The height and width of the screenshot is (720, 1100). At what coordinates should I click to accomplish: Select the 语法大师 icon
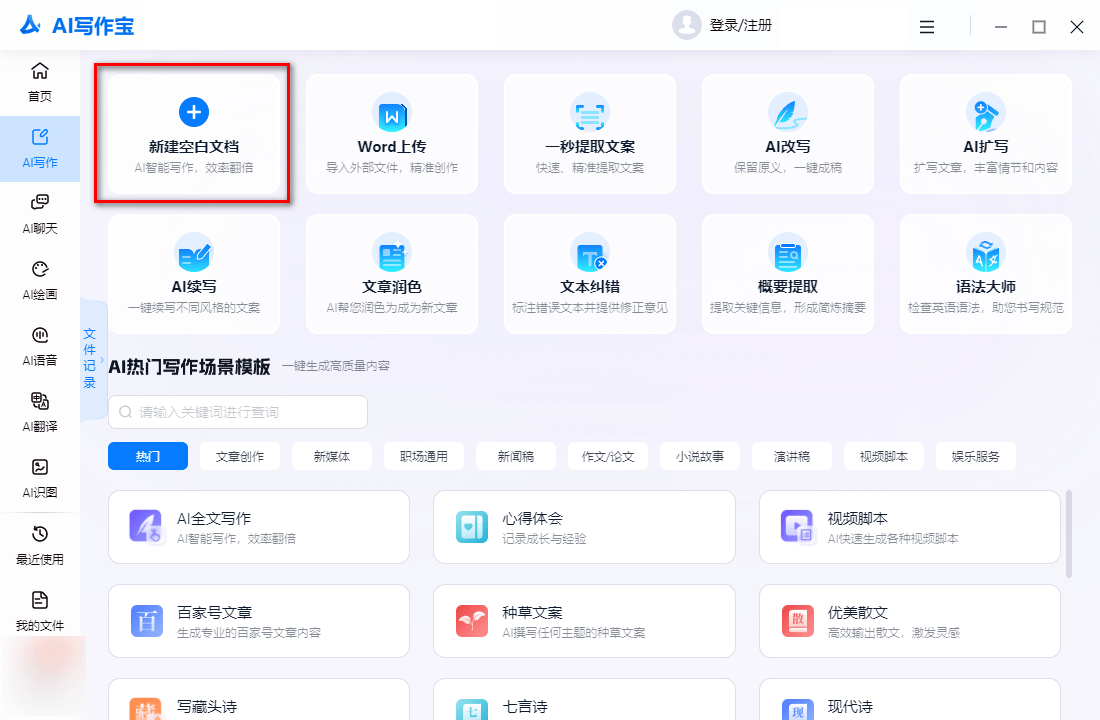click(x=985, y=253)
